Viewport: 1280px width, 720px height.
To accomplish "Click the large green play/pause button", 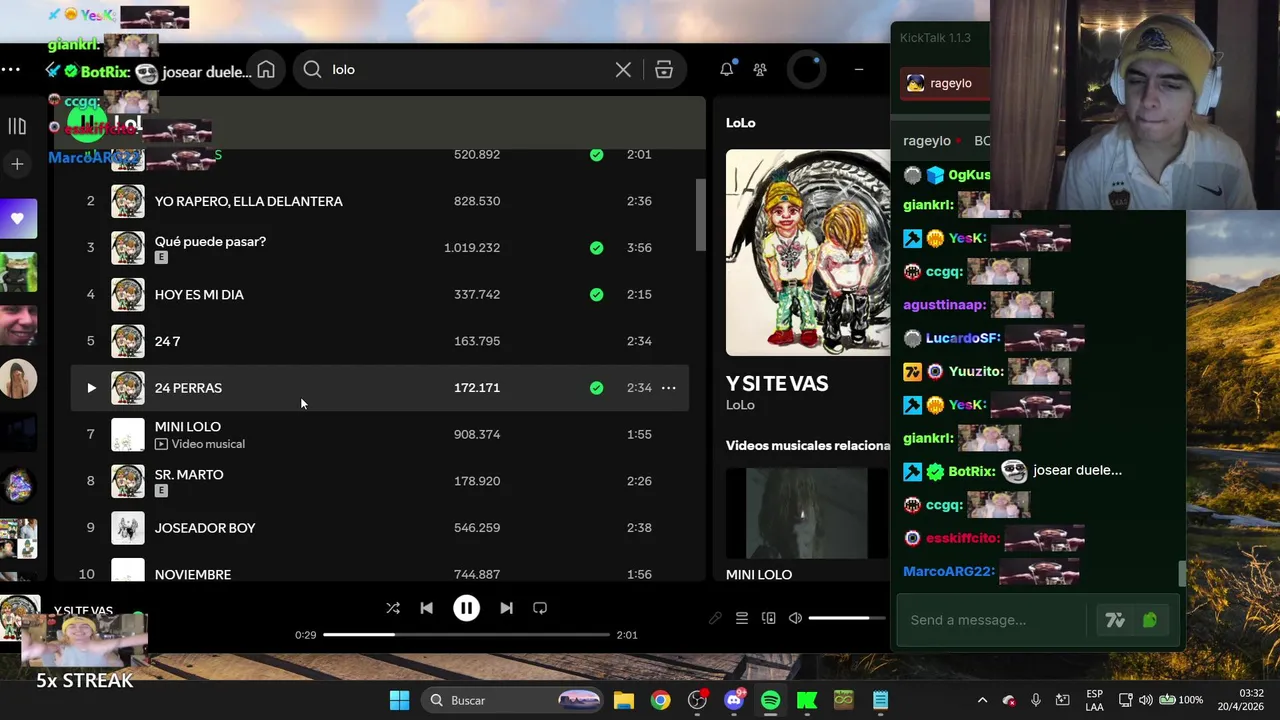I will 87,123.
